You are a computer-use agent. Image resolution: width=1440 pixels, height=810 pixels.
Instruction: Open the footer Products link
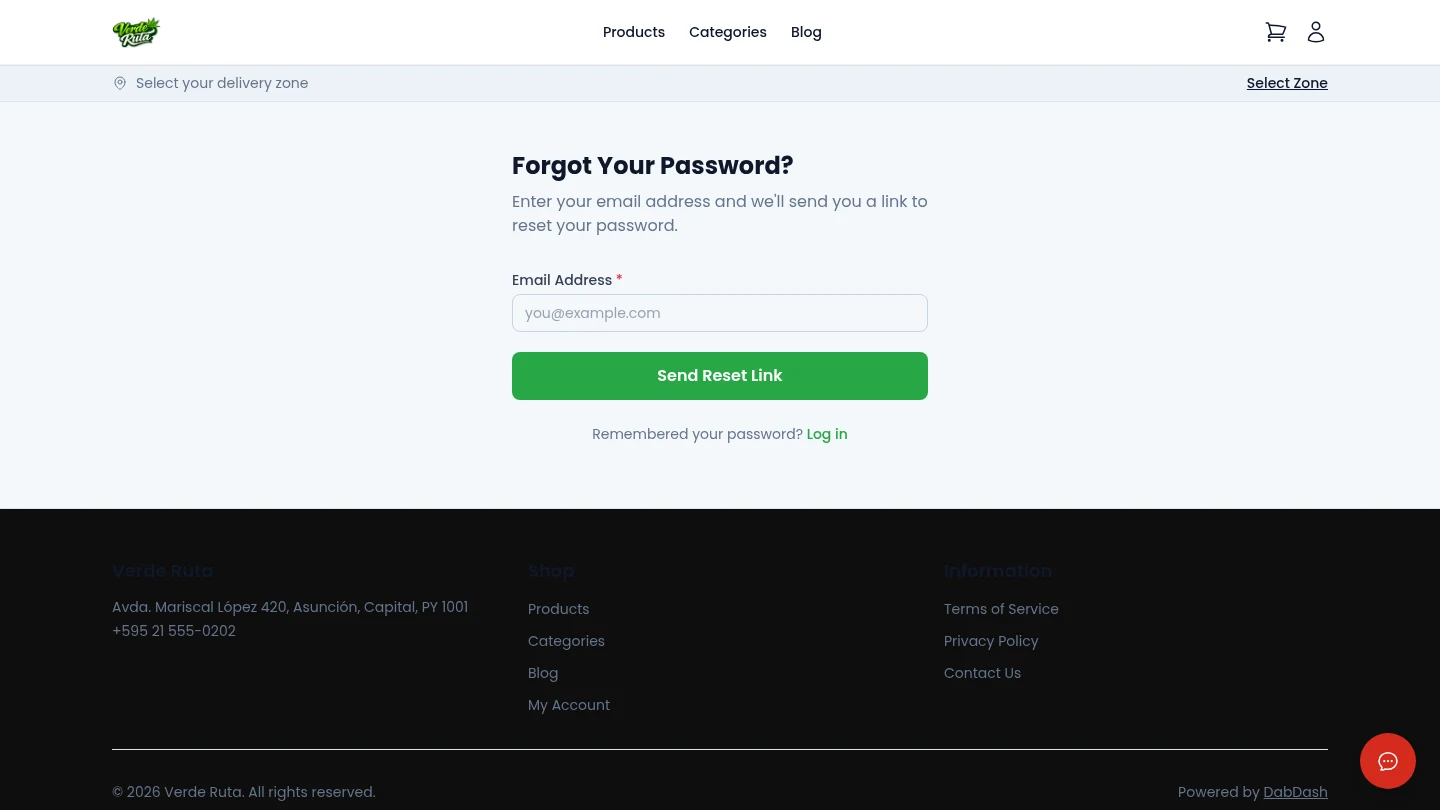(558, 609)
